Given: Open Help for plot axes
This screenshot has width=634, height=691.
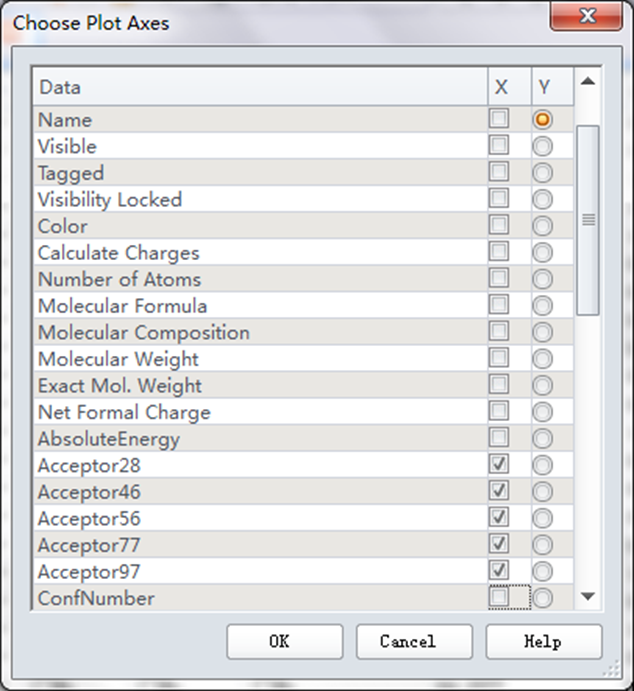Looking at the screenshot, I should click(543, 642).
